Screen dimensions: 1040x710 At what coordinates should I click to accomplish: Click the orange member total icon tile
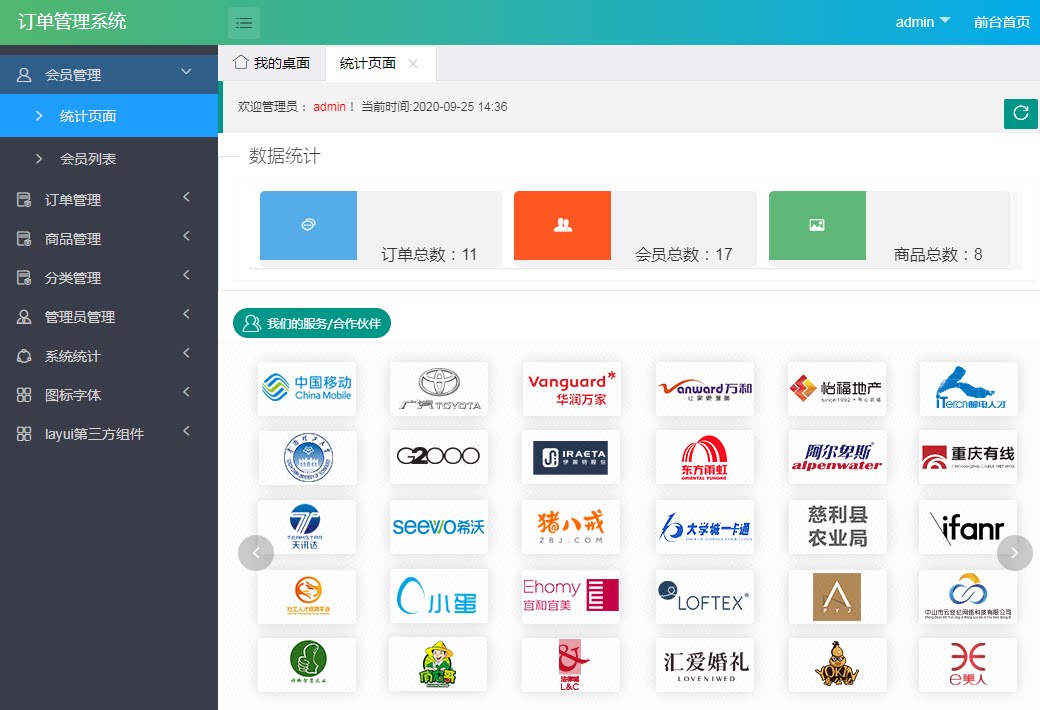click(562, 225)
